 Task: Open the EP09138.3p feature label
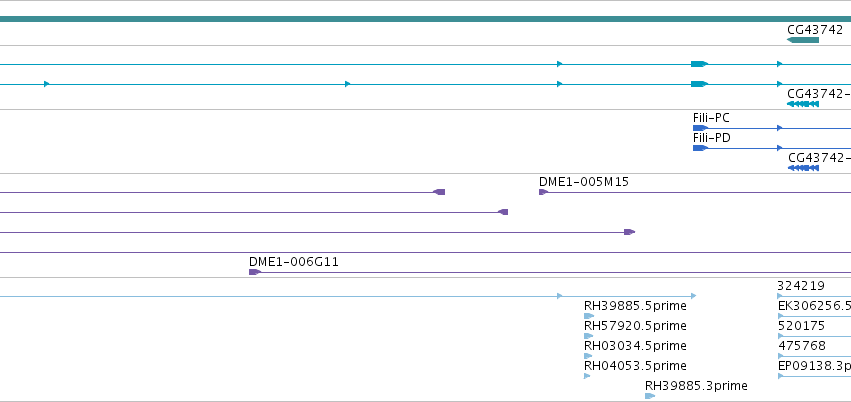[814, 366]
